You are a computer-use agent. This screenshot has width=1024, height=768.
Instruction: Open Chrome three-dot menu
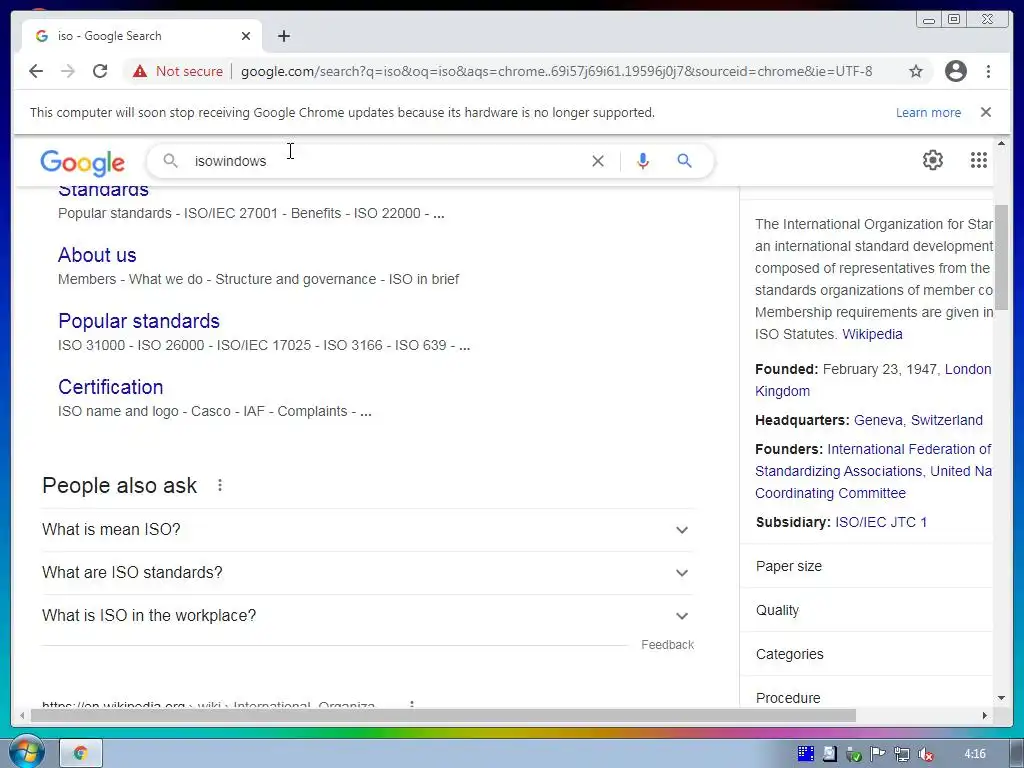coord(988,71)
